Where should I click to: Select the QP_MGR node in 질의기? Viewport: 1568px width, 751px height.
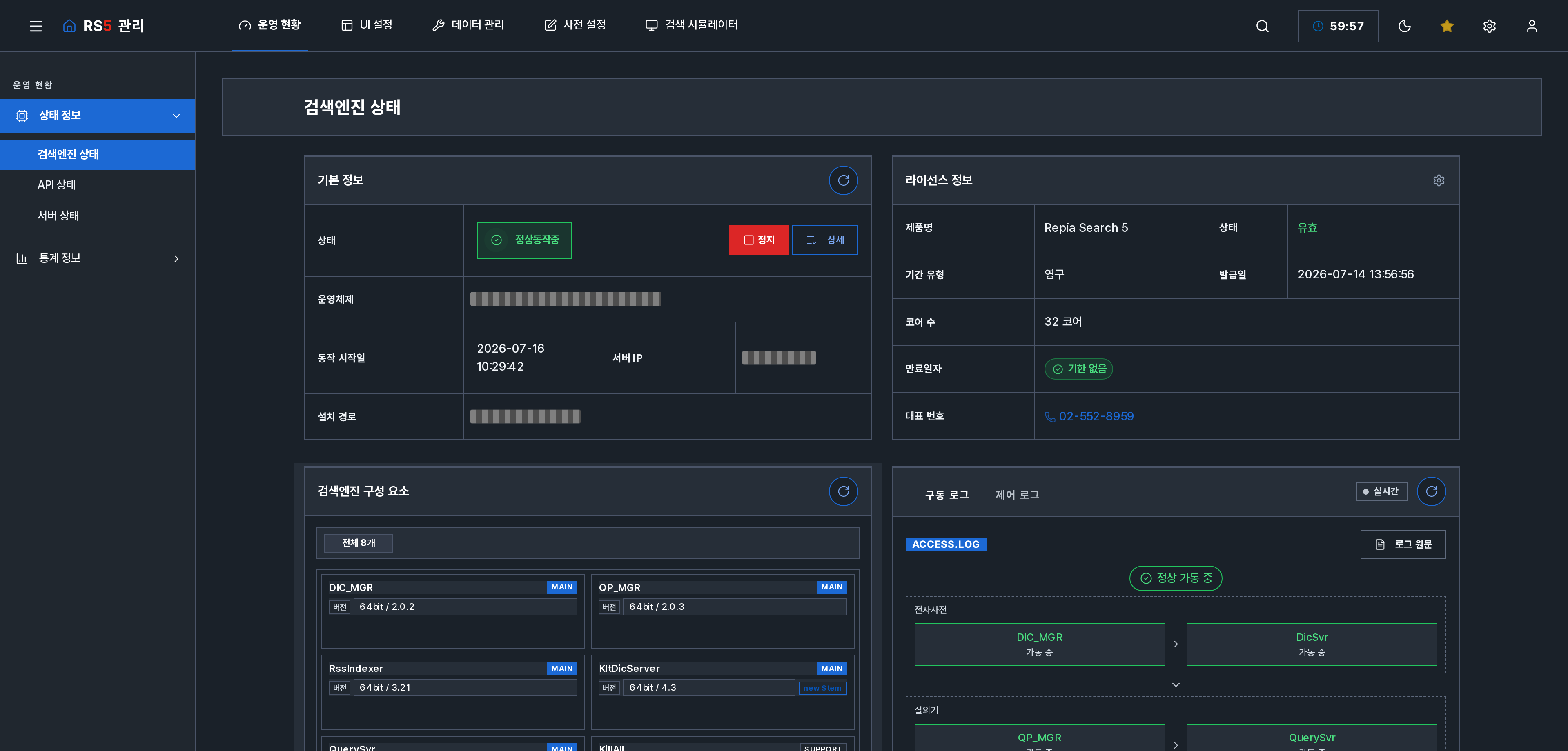(1039, 737)
